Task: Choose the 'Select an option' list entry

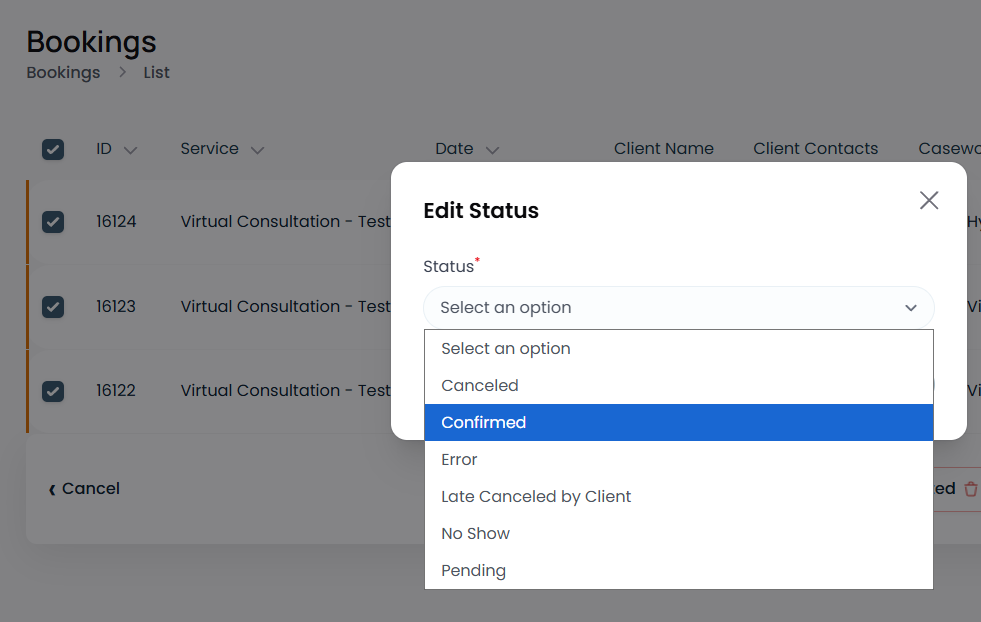Action: [679, 349]
